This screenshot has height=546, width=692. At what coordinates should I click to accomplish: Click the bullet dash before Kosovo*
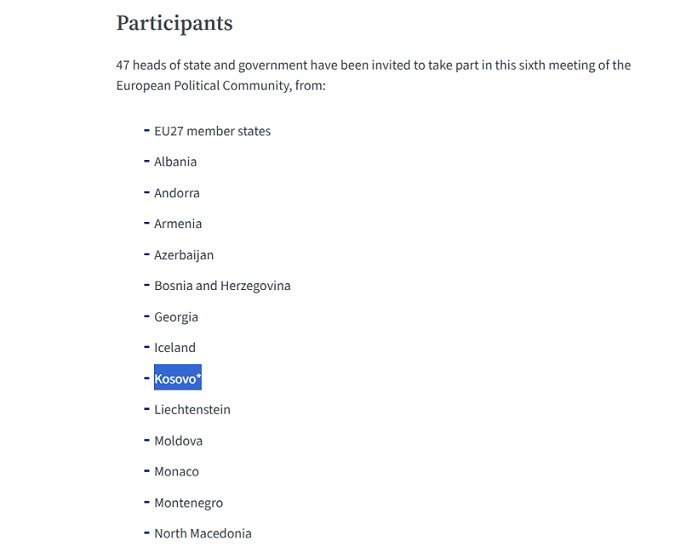click(x=147, y=378)
